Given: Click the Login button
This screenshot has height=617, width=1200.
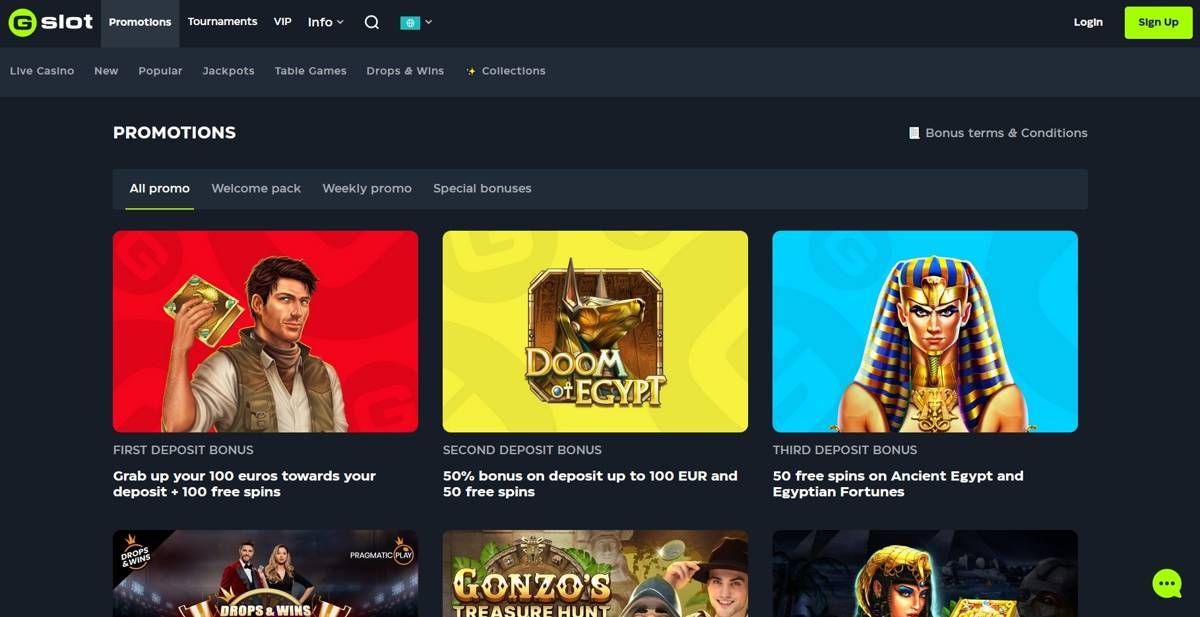Looking at the screenshot, I should [x=1088, y=22].
